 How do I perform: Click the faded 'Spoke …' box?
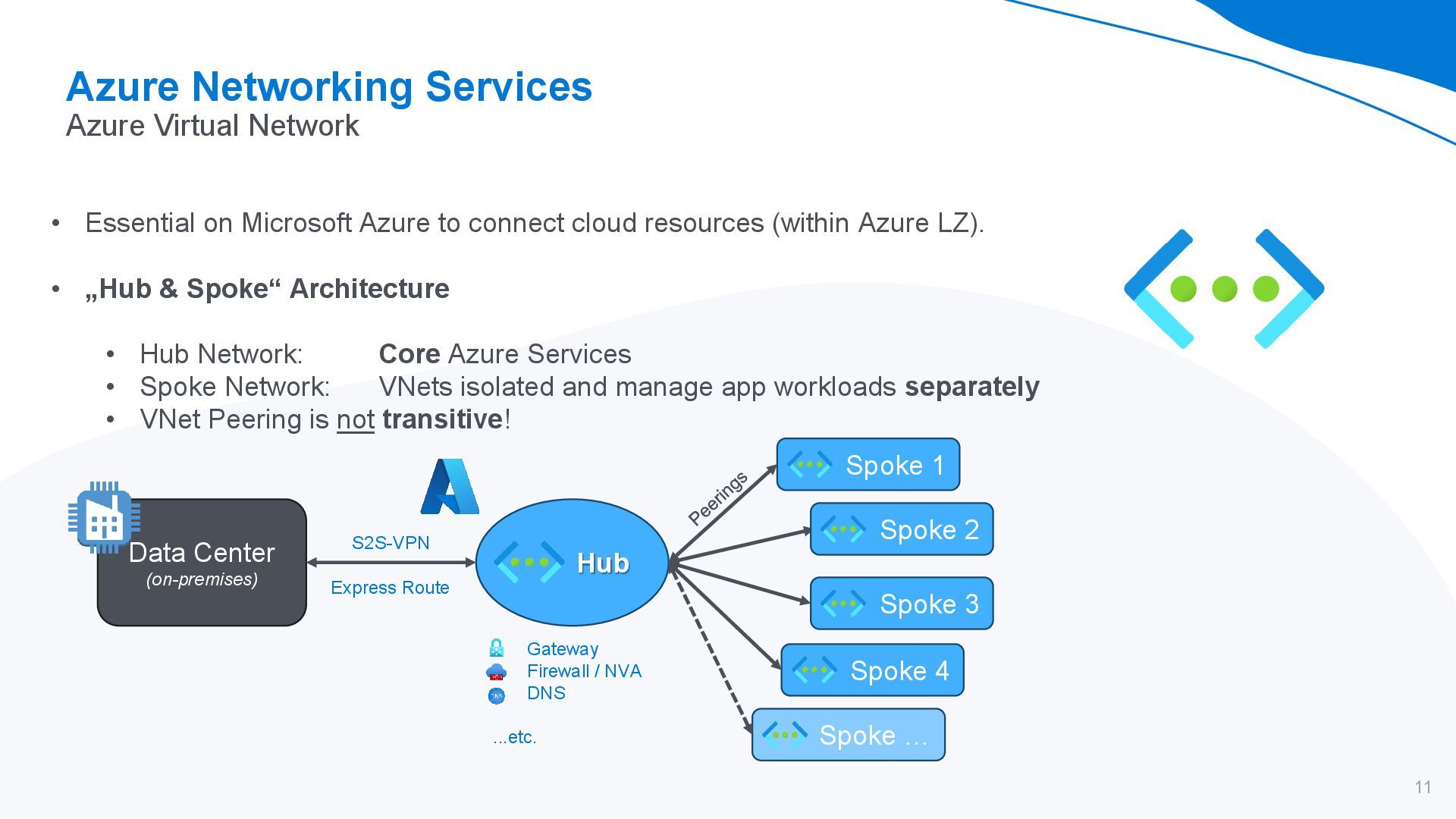tap(848, 735)
